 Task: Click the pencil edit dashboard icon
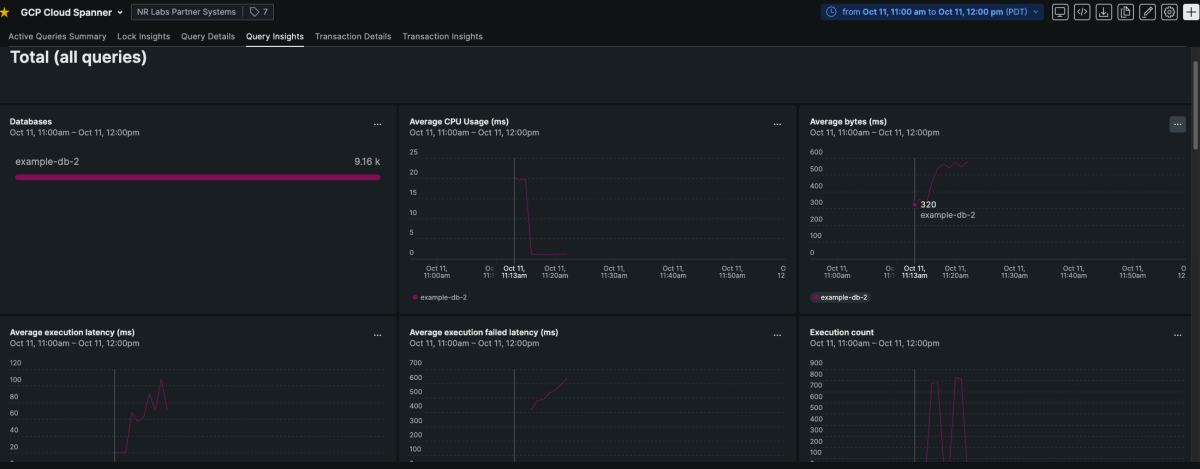[x=1148, y=12]
